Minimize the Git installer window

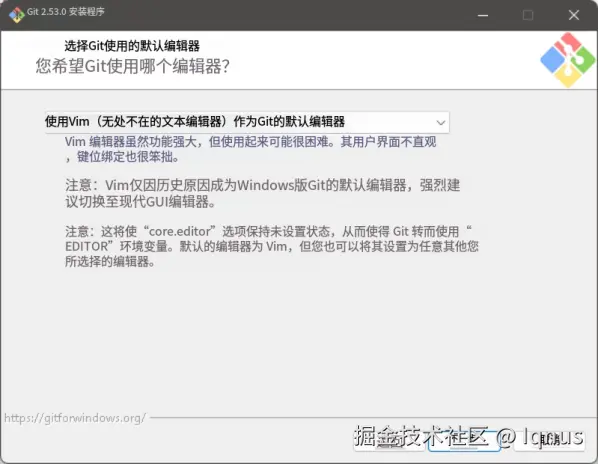pyautogui.click(x=483, y=15)
